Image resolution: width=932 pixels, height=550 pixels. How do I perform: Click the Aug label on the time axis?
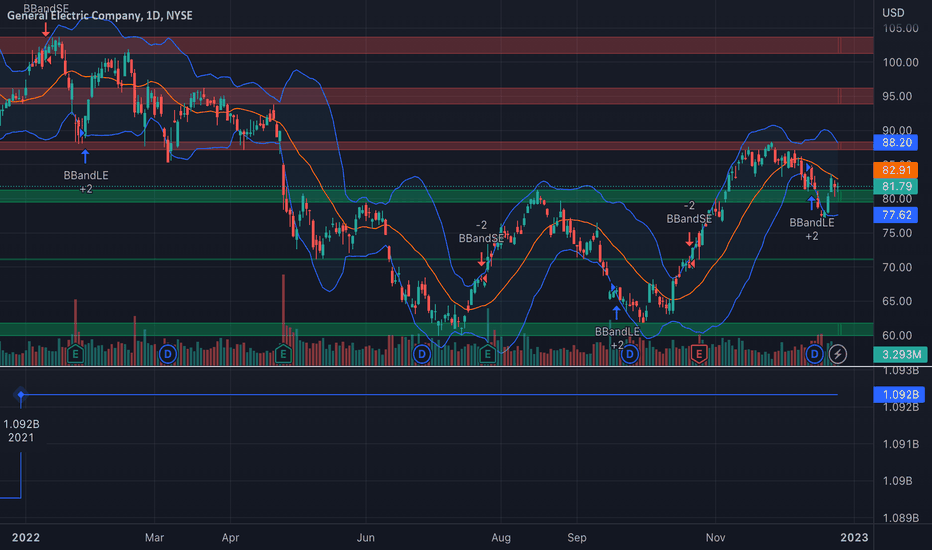click(500, 538)
